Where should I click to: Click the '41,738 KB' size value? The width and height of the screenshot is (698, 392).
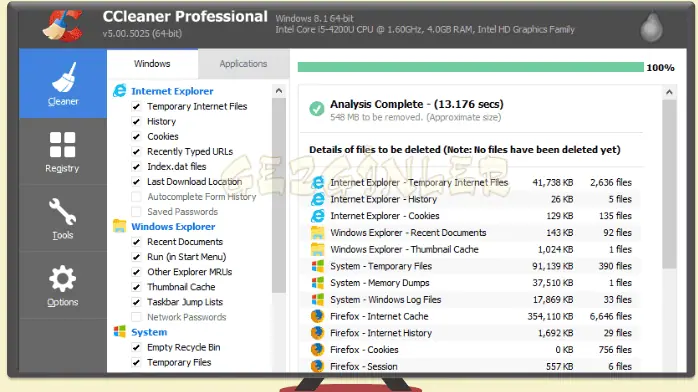(x=553, y=182)
